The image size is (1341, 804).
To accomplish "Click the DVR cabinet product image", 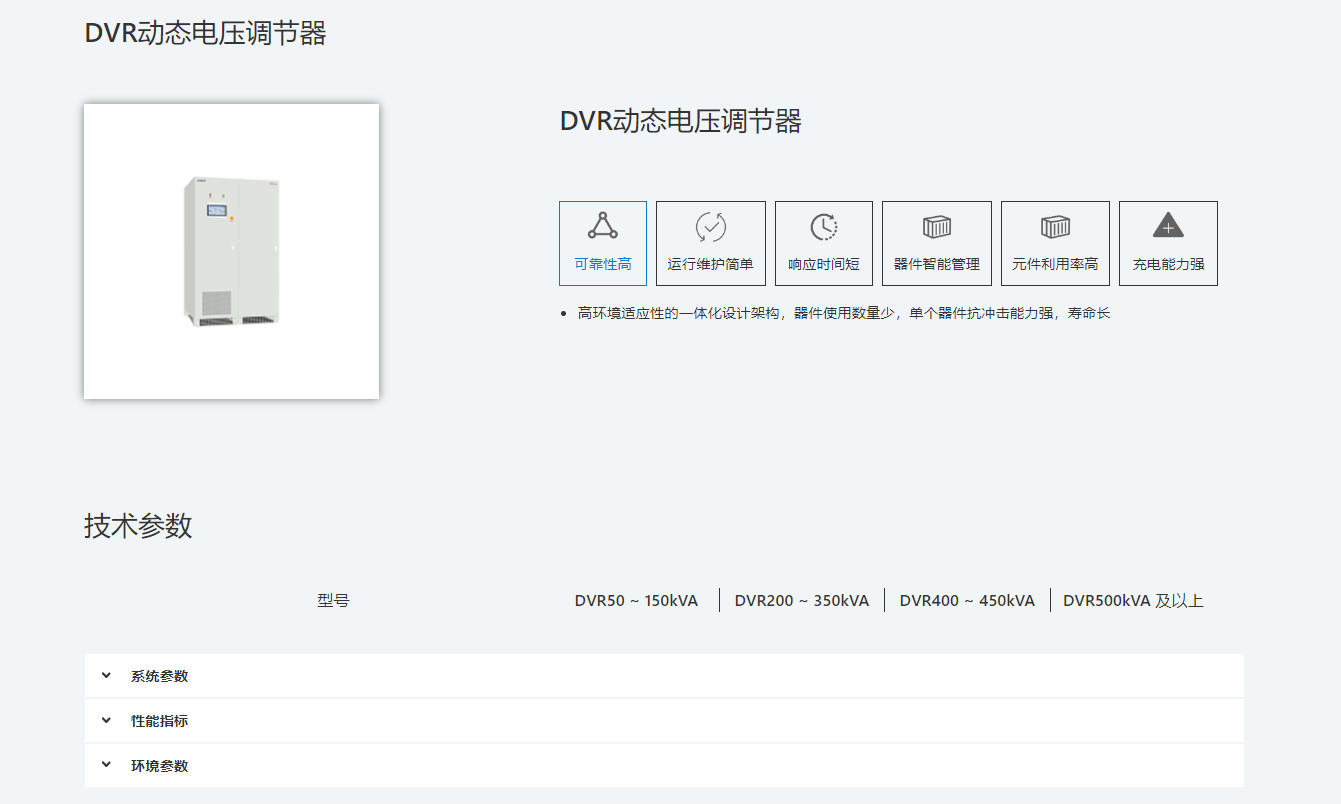I will pos(231,251).
